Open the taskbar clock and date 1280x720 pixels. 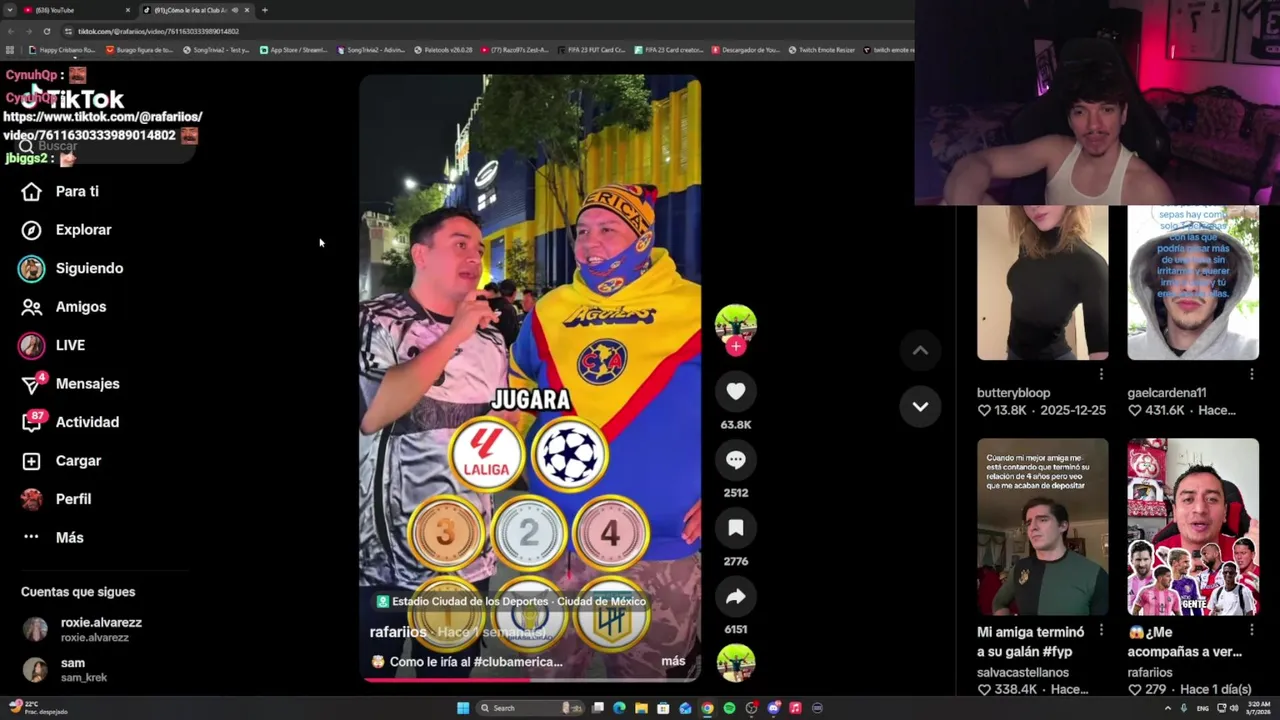pos(1258,708)
